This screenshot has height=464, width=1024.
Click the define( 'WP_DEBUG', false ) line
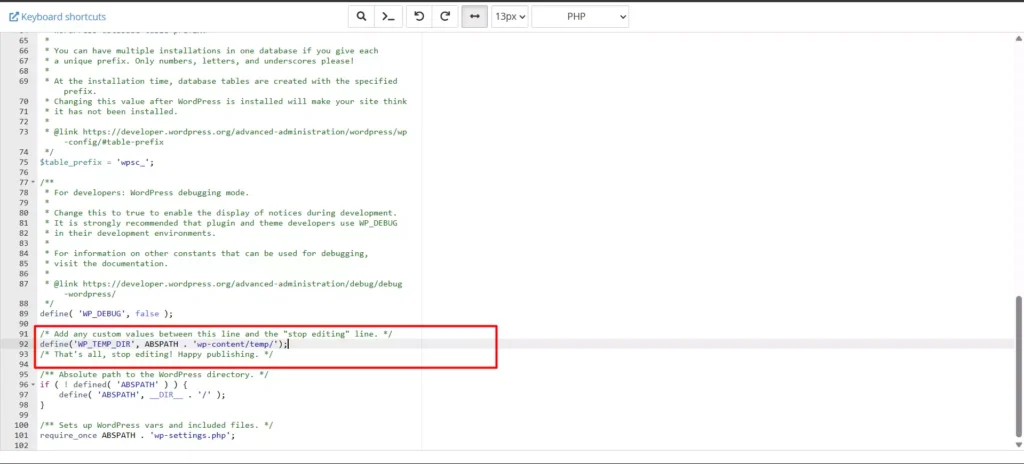coord(106,314)
